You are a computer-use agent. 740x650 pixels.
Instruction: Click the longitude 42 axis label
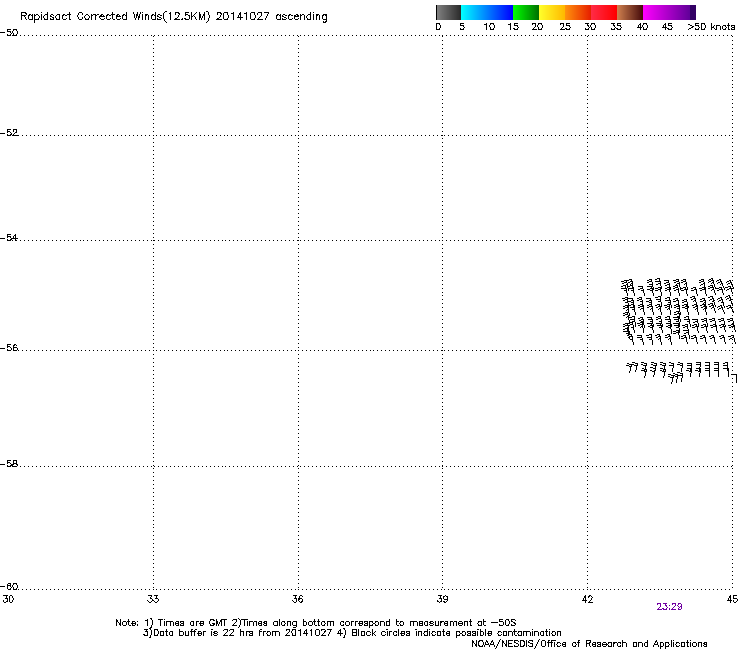tap(587, 599)
